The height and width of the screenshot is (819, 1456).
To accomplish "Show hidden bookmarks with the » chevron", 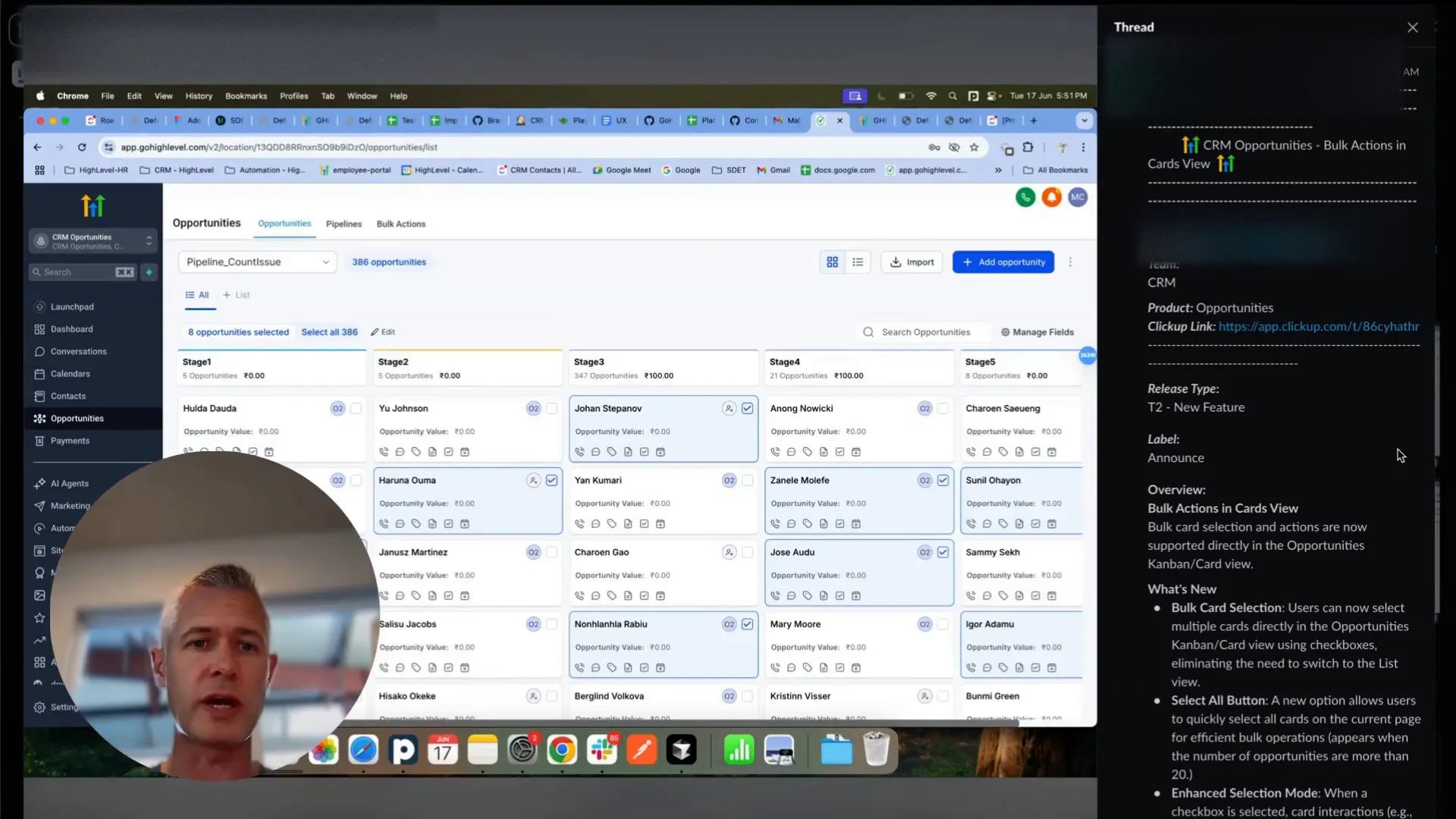I will pos(998,171).
